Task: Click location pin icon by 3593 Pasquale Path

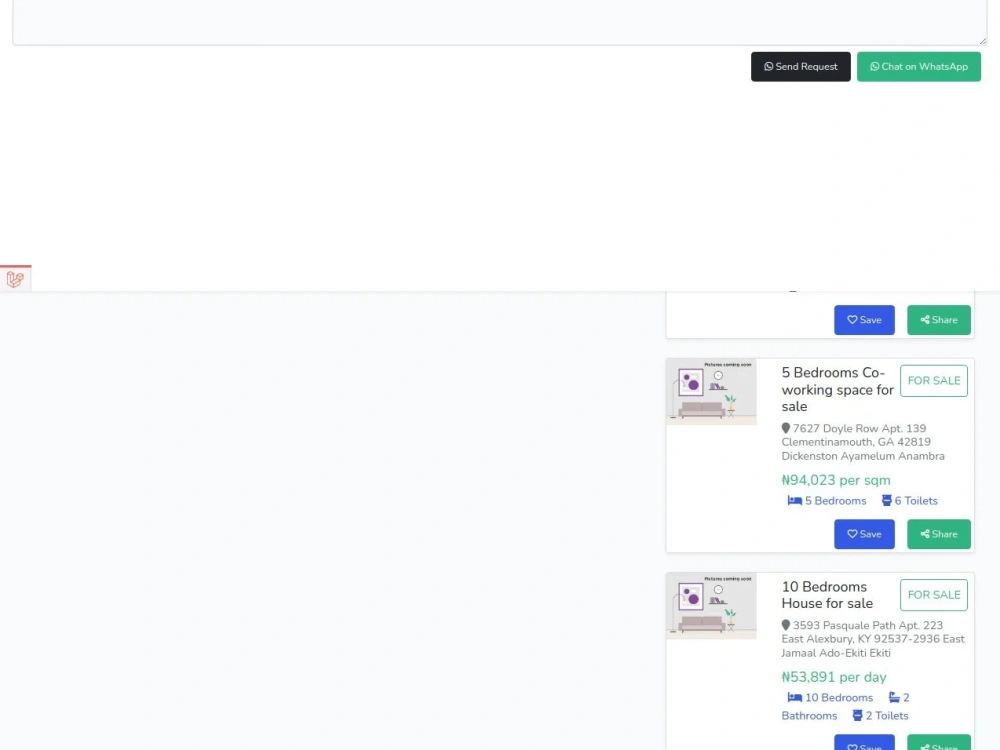Action: [786, 626]
